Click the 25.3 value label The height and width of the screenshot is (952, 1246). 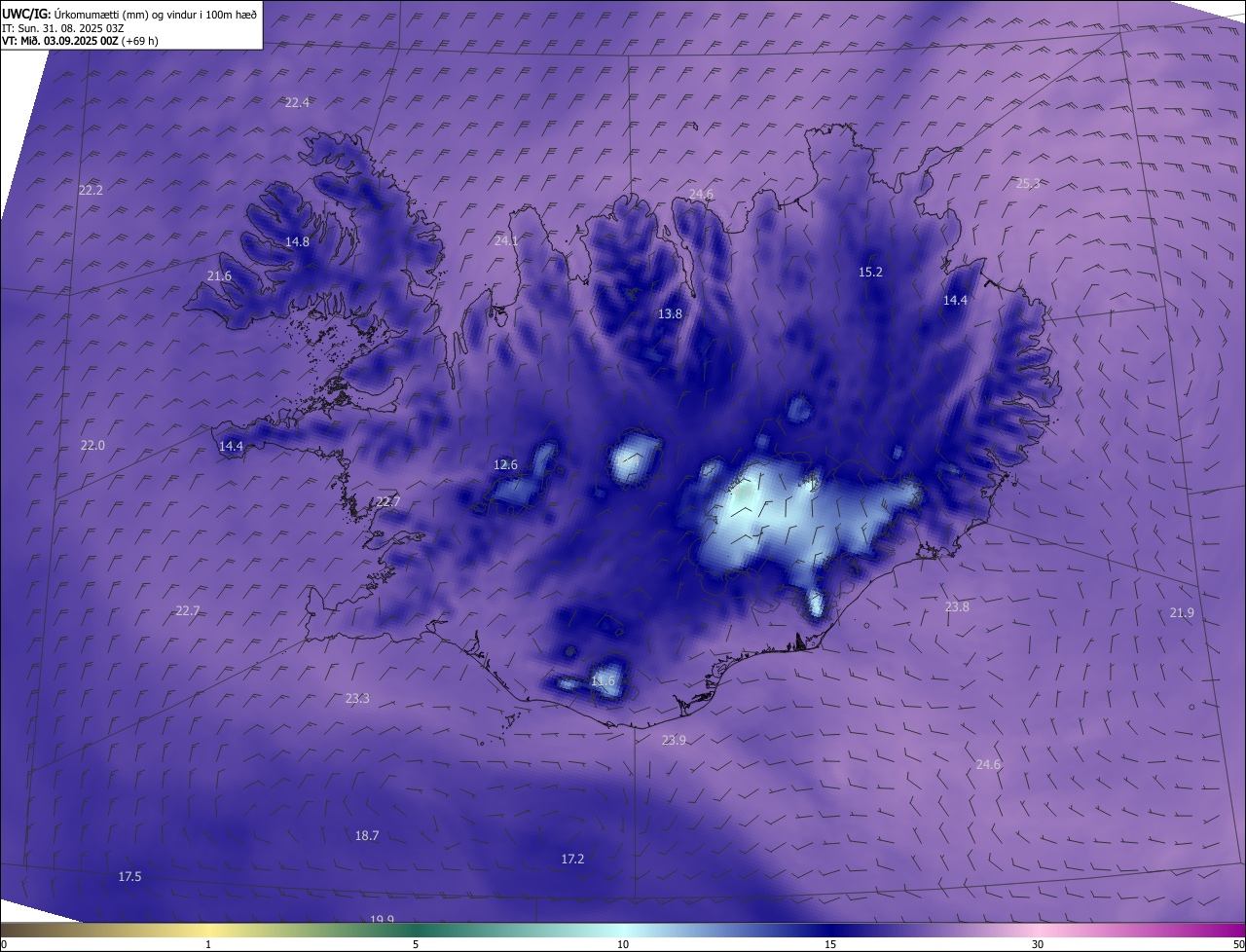1028,184
